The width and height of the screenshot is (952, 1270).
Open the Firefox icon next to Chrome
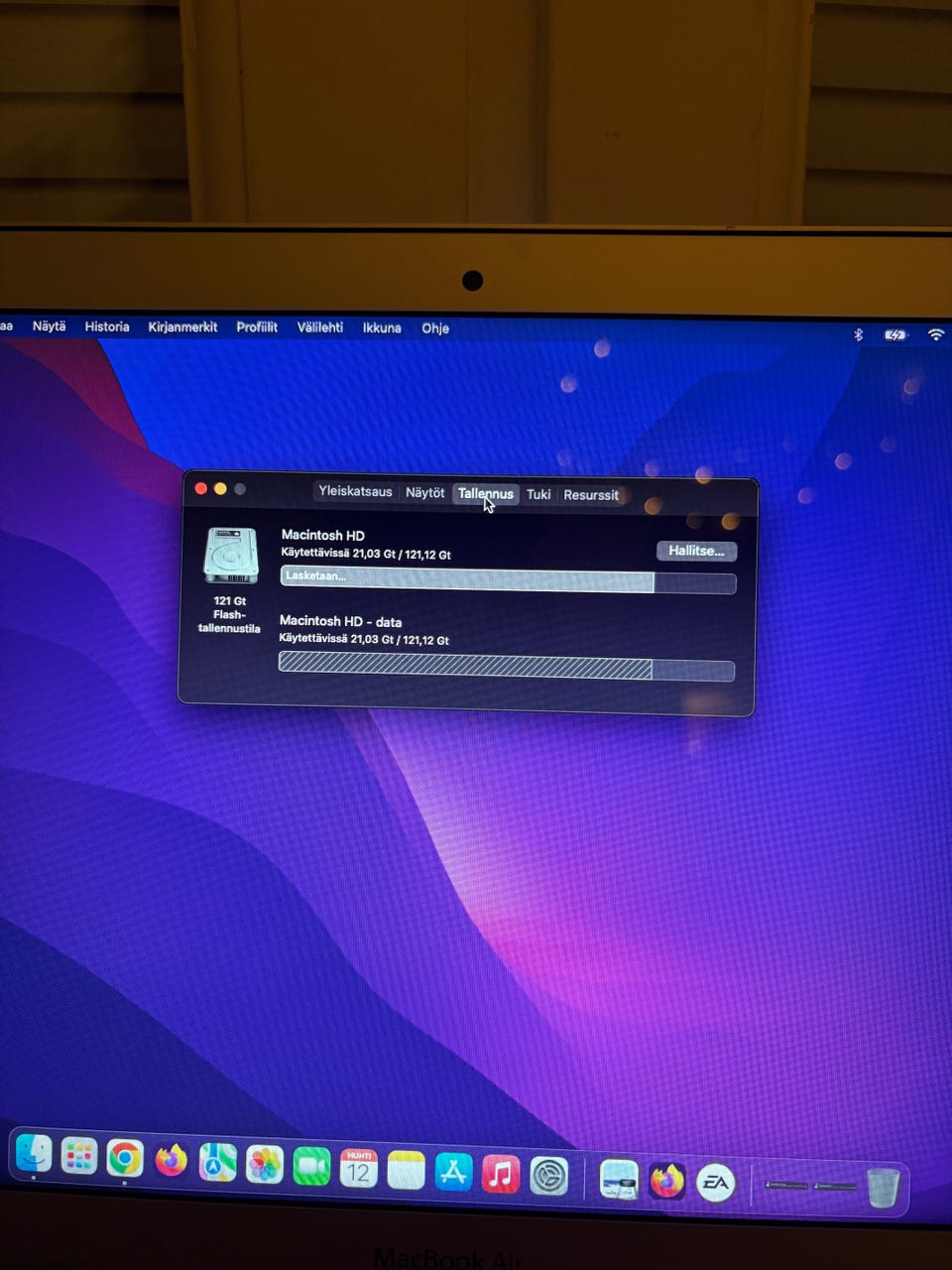pos(172,1160)
